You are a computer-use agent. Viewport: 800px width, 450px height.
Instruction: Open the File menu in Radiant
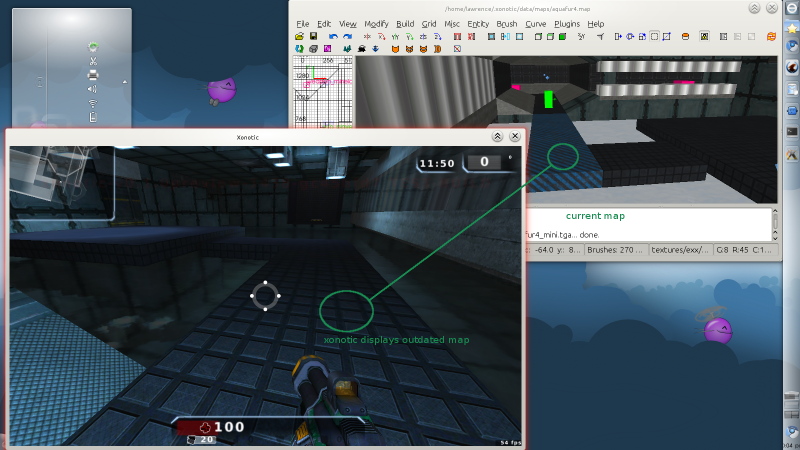pyautogui.click(x=303, y=23)
